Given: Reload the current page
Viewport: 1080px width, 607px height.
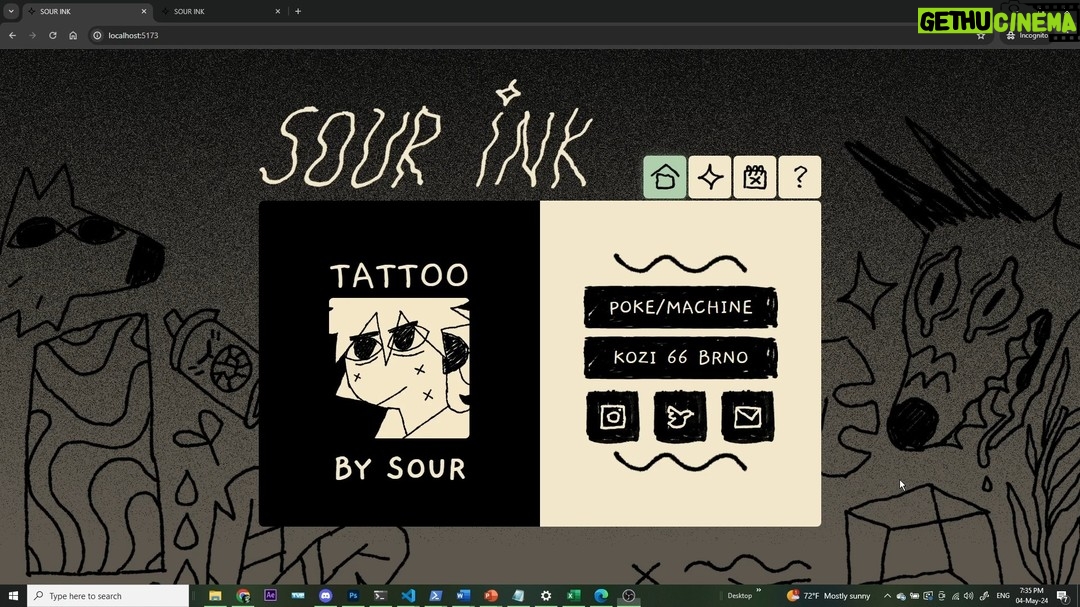Looking at the screenshot, I should pyautogui.click(x=53, y=35).
